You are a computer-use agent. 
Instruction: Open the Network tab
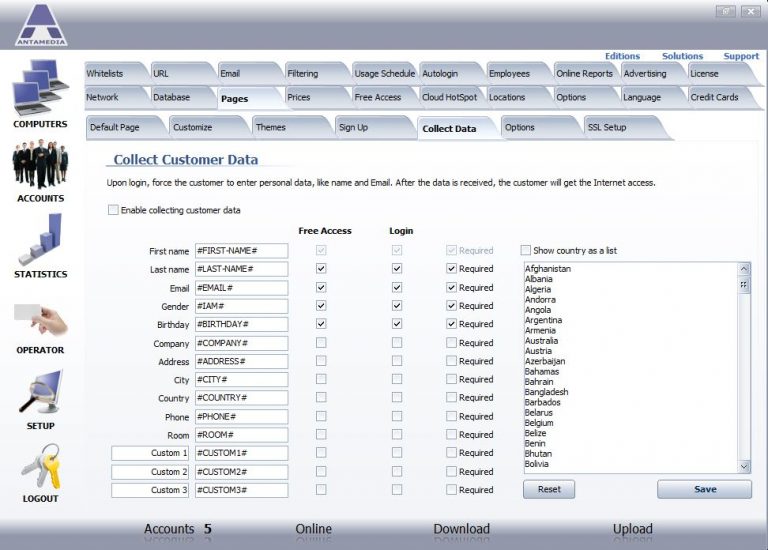pos(113,97)
